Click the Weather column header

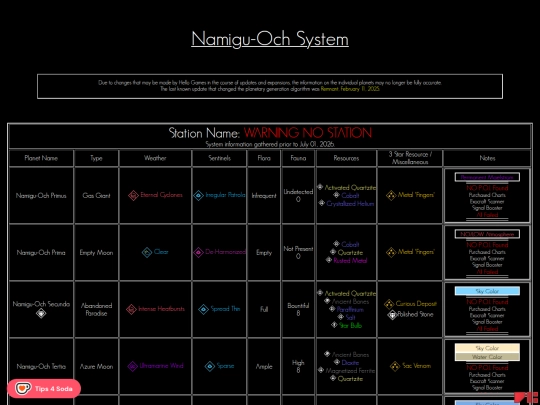coord(155,158)
